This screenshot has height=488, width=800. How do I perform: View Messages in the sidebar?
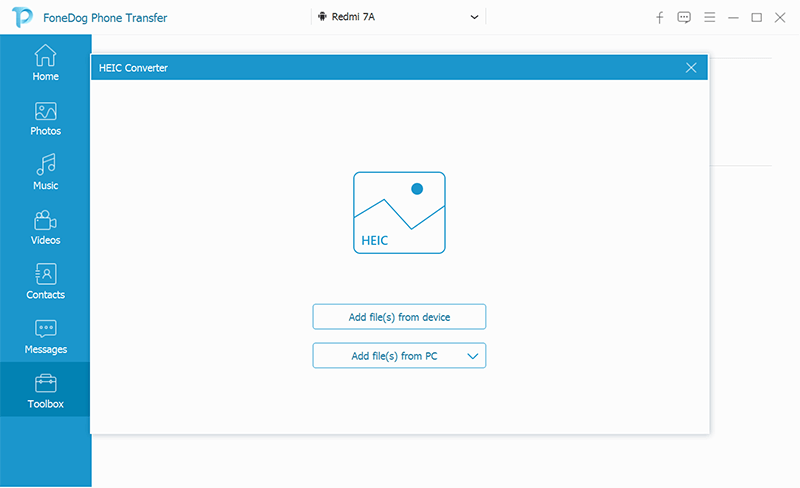[45, 336]
